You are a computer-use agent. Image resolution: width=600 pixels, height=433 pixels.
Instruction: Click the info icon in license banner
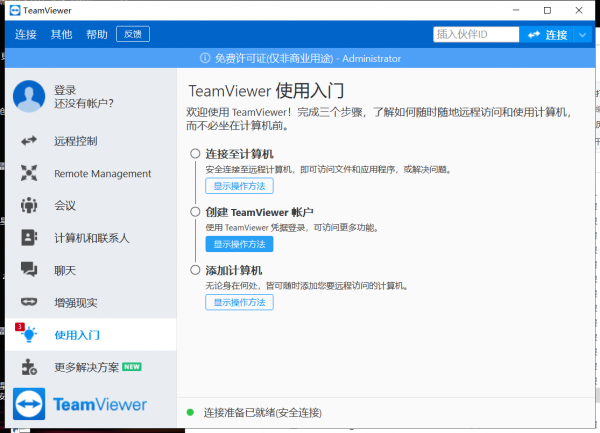coord(205,58)
